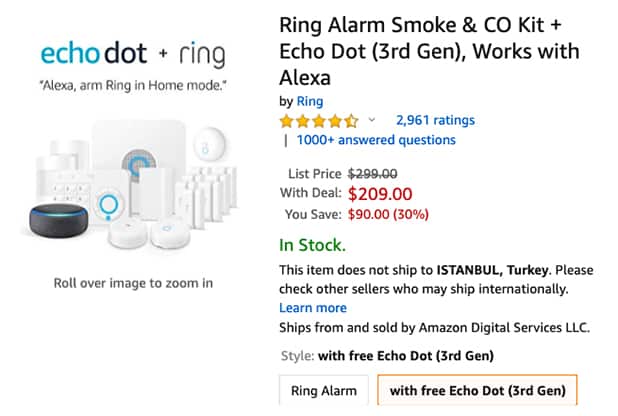Viewport: 618px width, 416px height.
Task: Click the ring logo above the image
Action: pyautogui.click(x=200, y=53)
